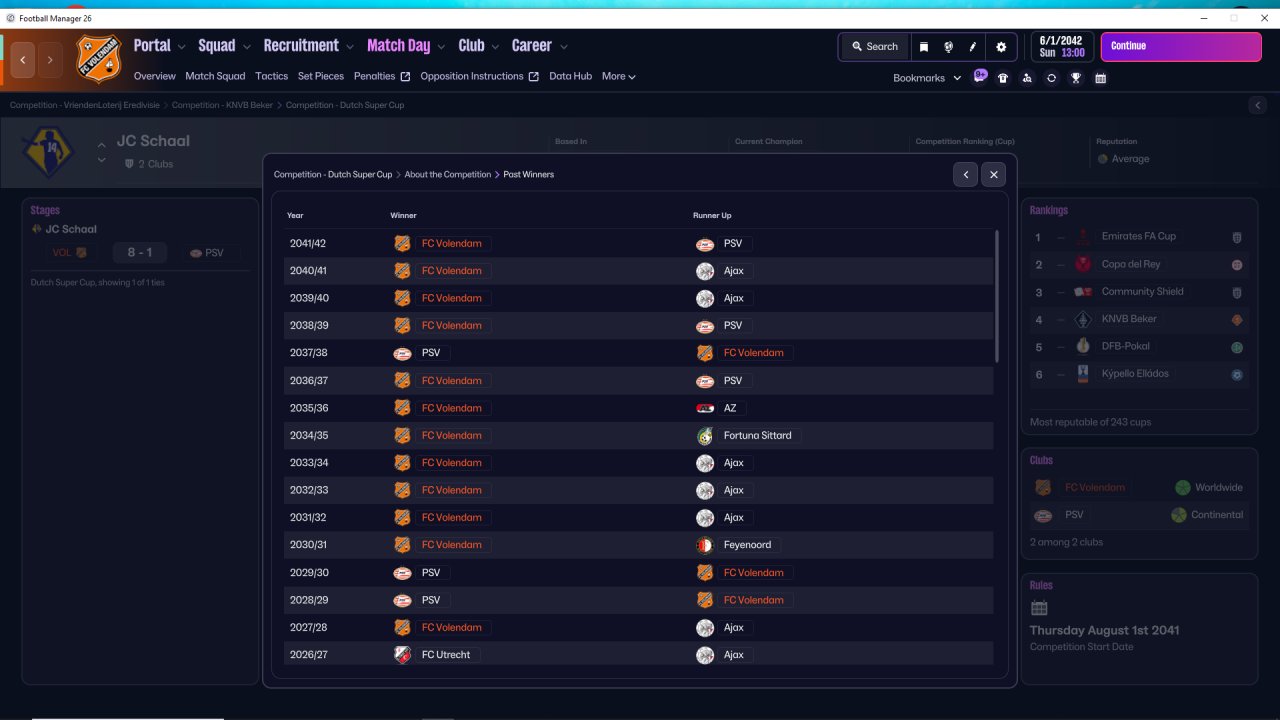Click the AZ badge in 2035/36 row

point(705,408)
